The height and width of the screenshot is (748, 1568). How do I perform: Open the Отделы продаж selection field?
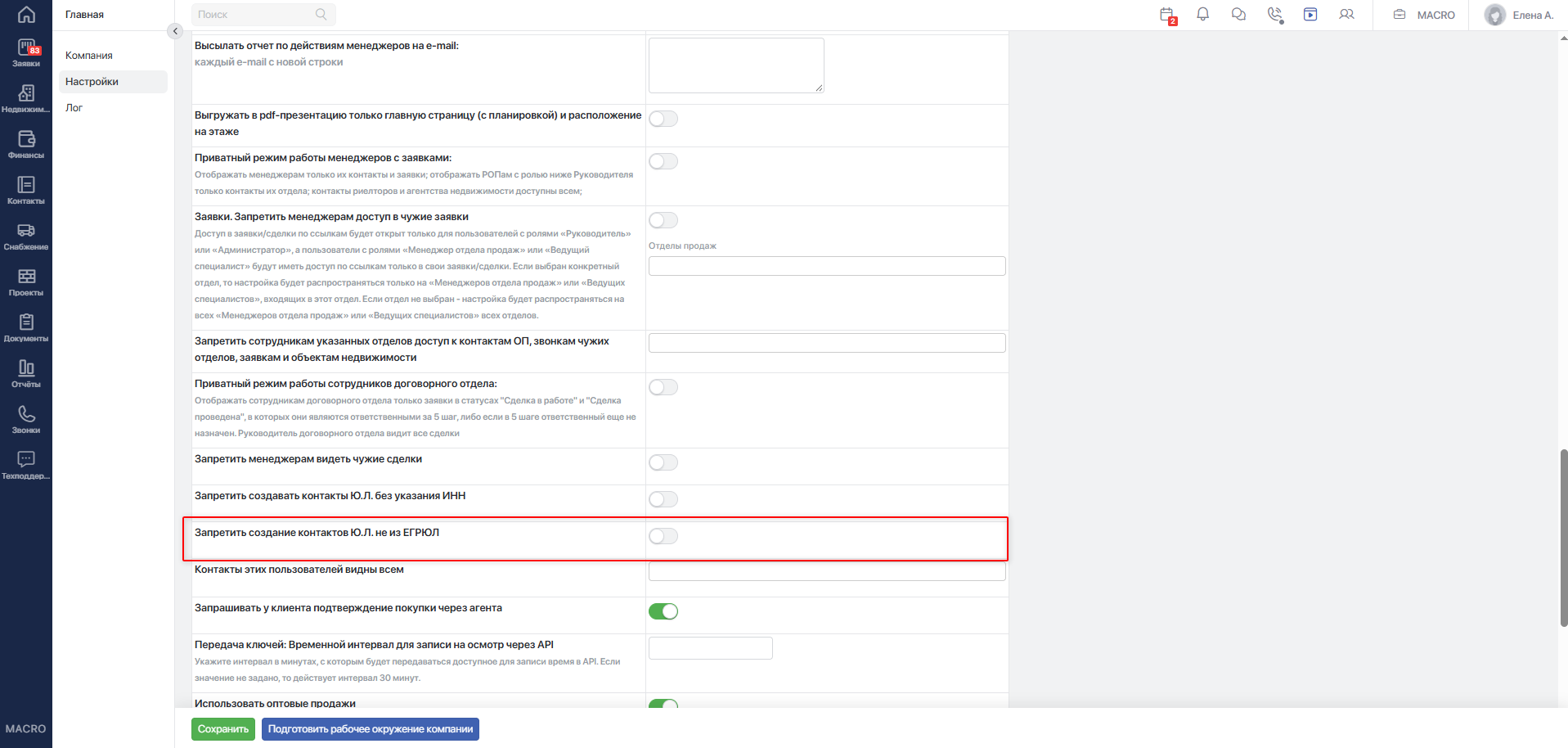coord(827,266)
